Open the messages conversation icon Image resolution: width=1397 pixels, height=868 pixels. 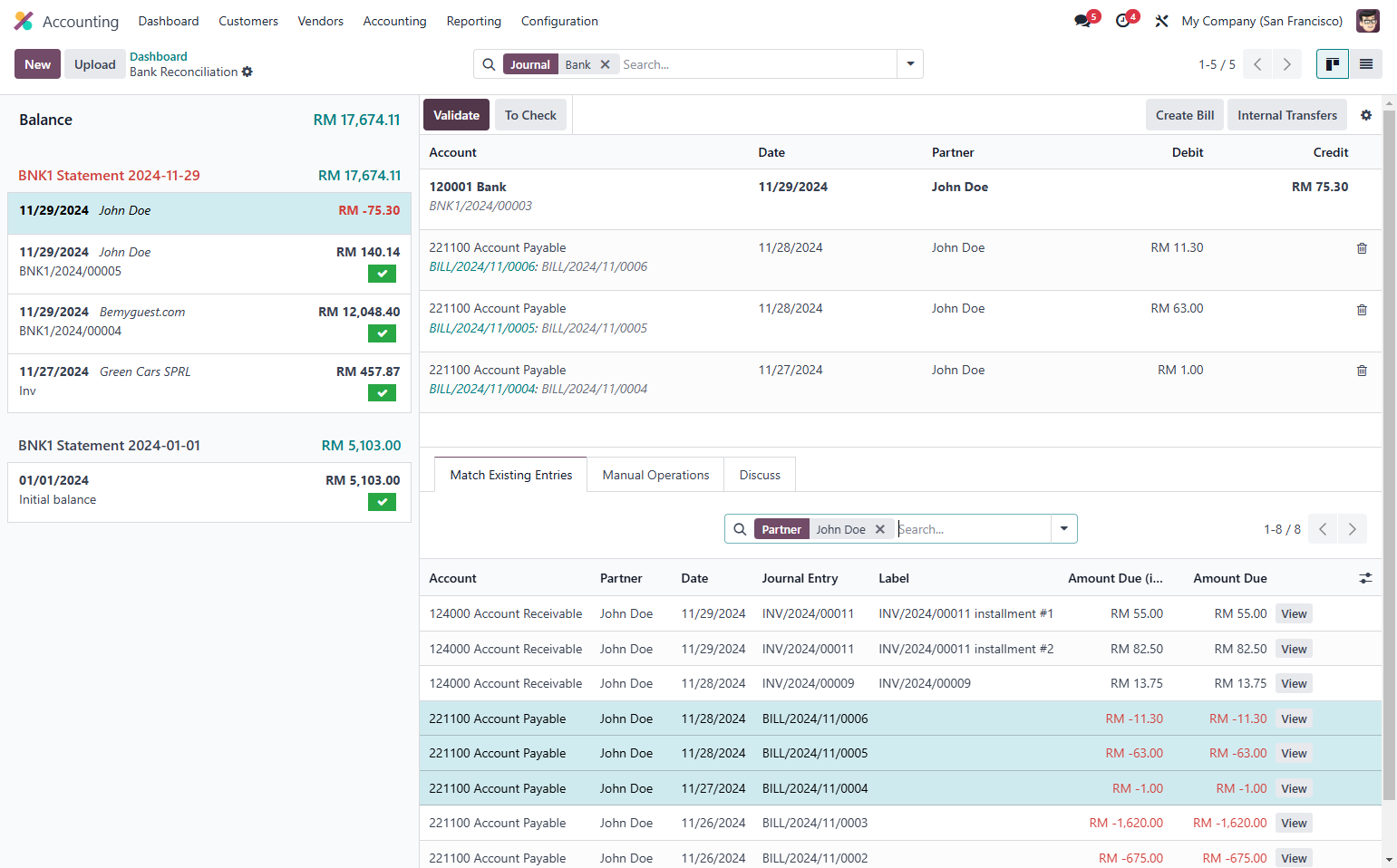tap(1083, 21)
